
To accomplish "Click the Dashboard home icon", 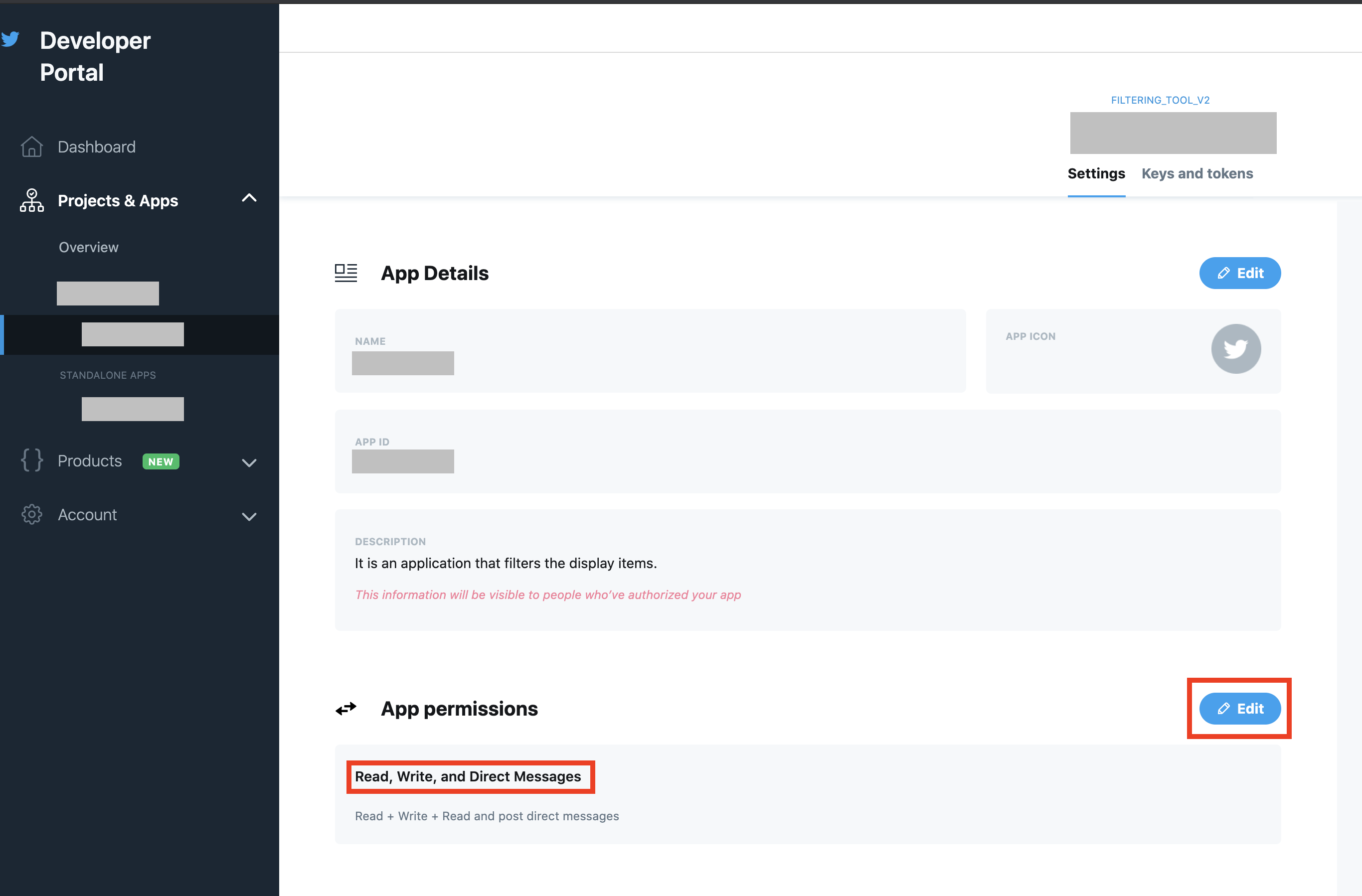I will pyautogui.click(x=31, y=147).
